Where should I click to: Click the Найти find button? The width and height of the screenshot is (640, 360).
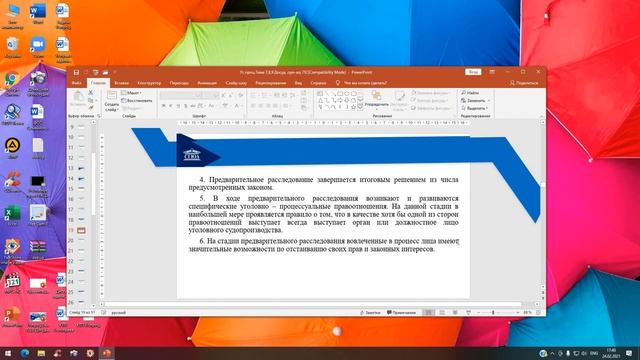471,93
